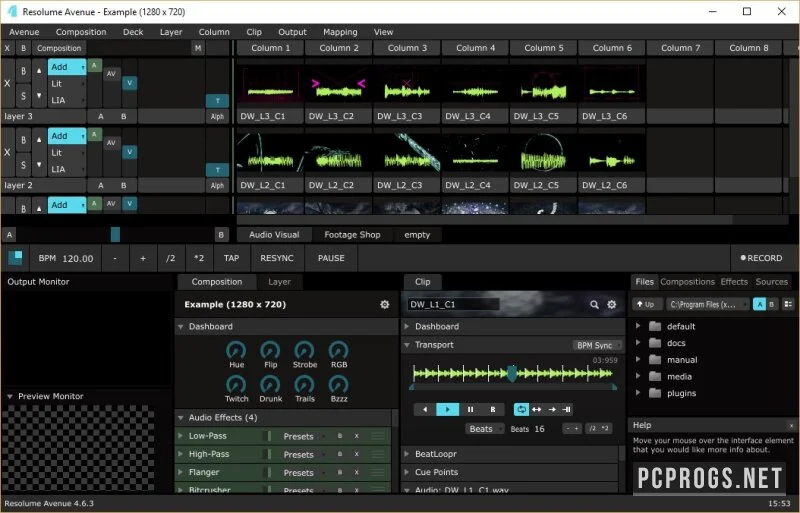Viewport: 800px width, 513px height.
Task: Click the PAUSE tempo button
Action: click(331, 258)
